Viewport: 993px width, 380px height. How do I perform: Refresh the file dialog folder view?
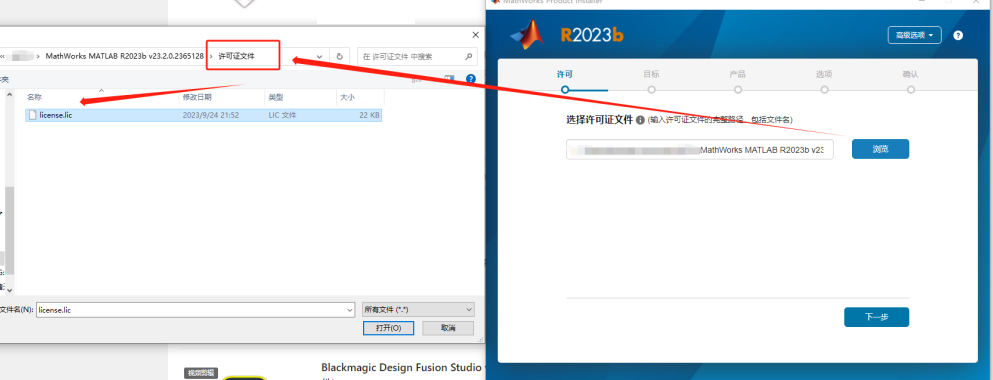pyautogui.click(x=339, y=56)
